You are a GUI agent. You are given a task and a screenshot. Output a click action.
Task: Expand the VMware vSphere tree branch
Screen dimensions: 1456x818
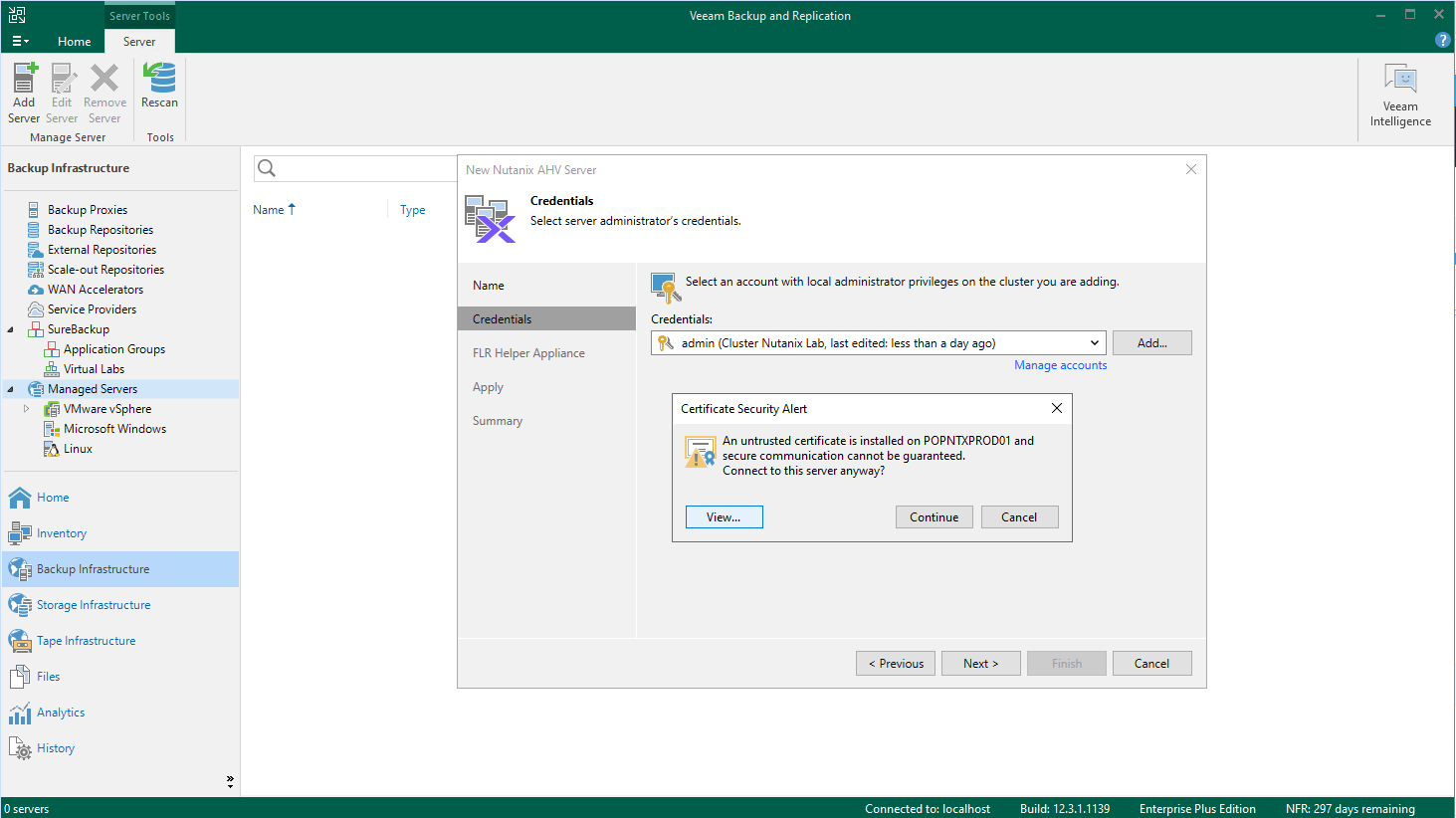point(27,409)
